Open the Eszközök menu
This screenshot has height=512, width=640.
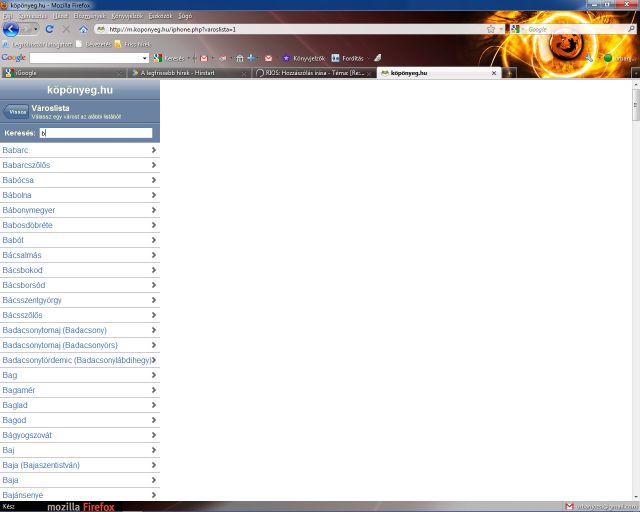pos(160,16)
